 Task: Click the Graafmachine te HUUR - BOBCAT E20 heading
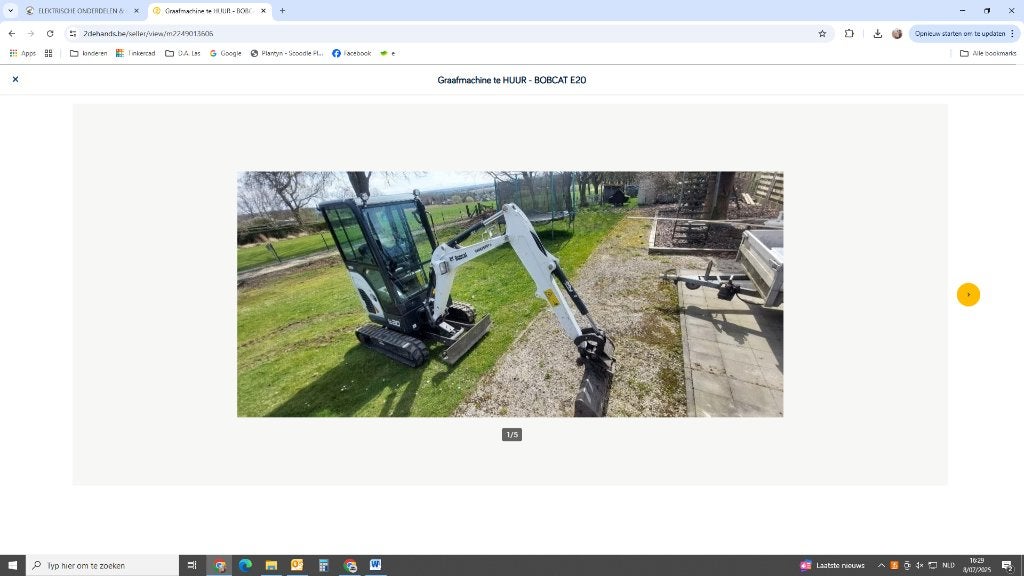click(511, 80)
